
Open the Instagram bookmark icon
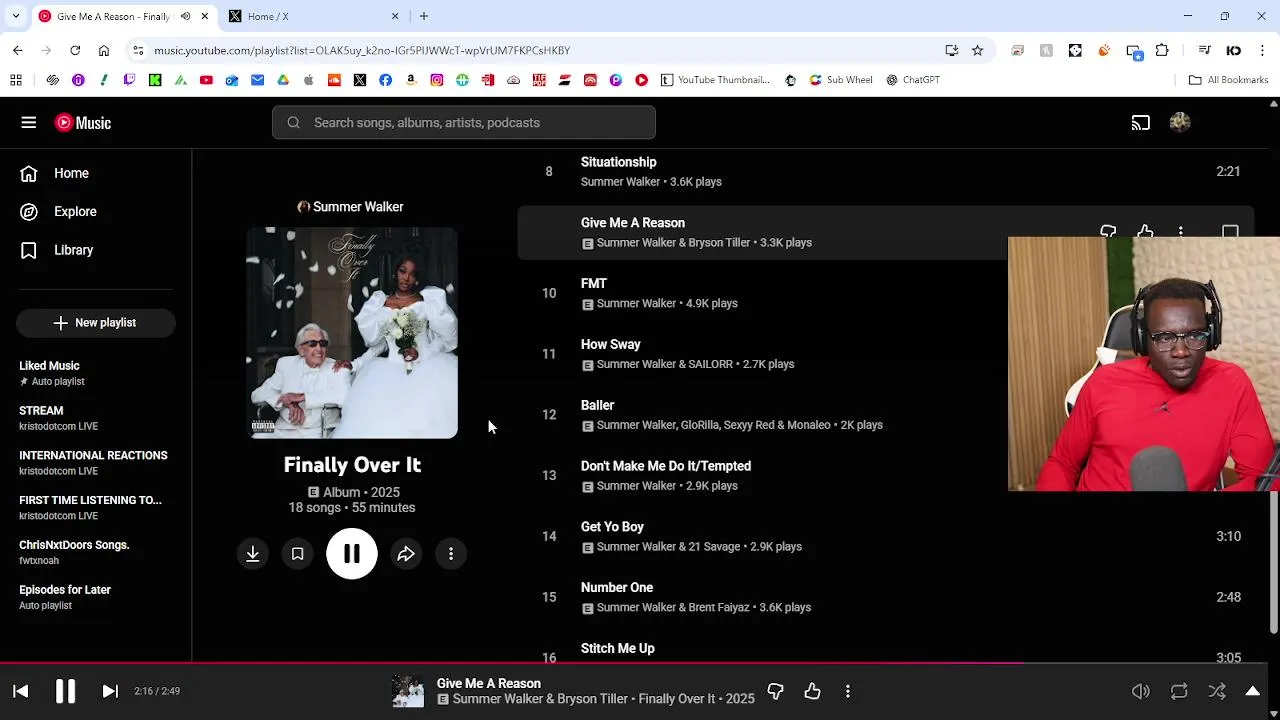437,80
